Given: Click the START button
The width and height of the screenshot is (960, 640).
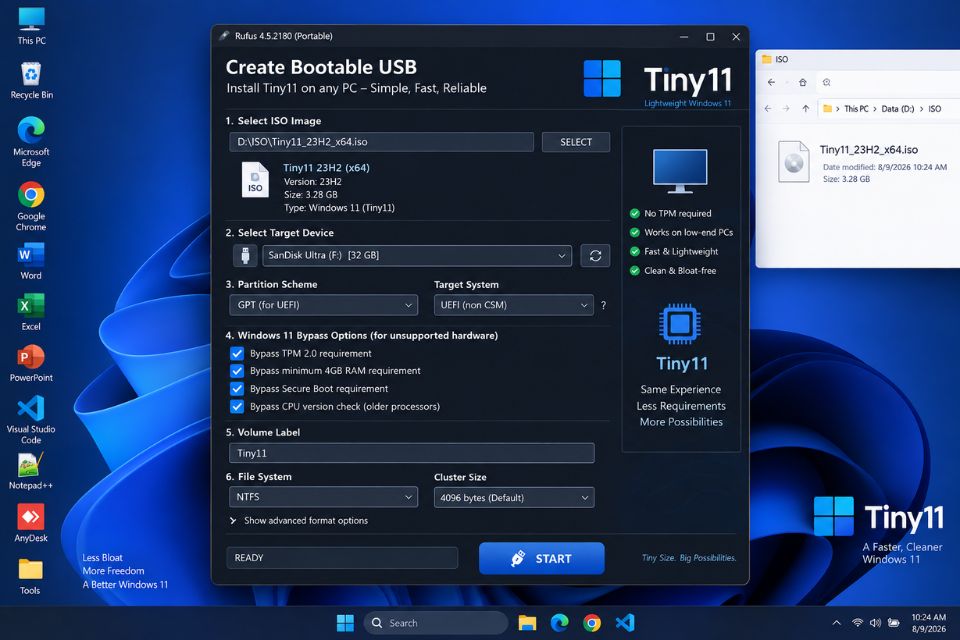Looking at the screenshot, I should [x=541, y=559].
